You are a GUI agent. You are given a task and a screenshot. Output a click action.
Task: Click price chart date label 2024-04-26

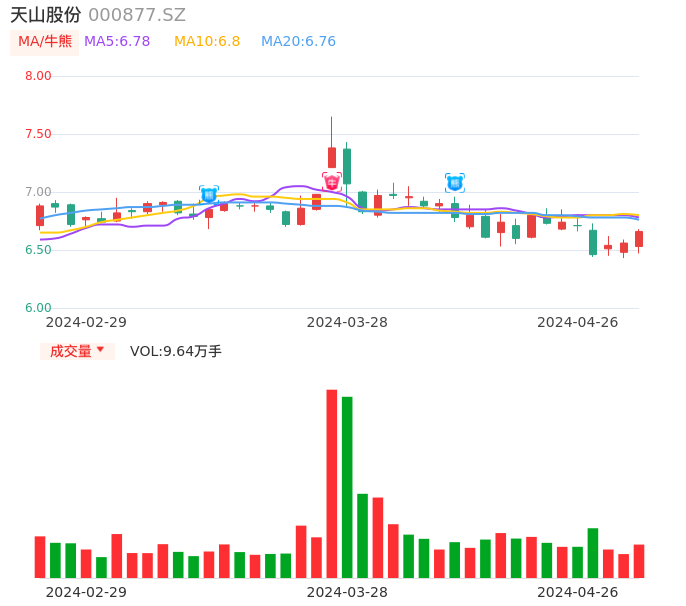tap(578, 322)
